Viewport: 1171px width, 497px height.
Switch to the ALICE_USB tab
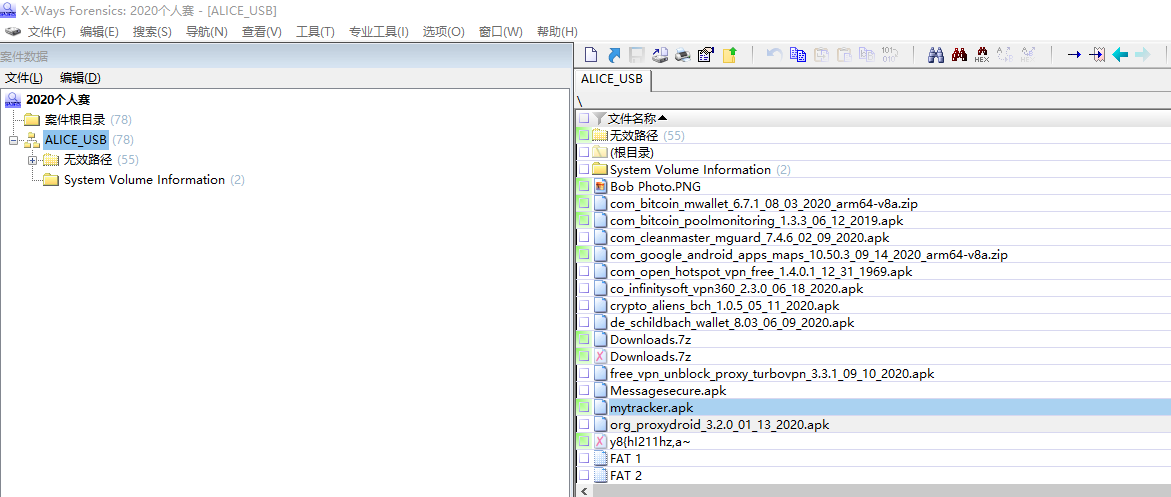click(x=613, y=80)
